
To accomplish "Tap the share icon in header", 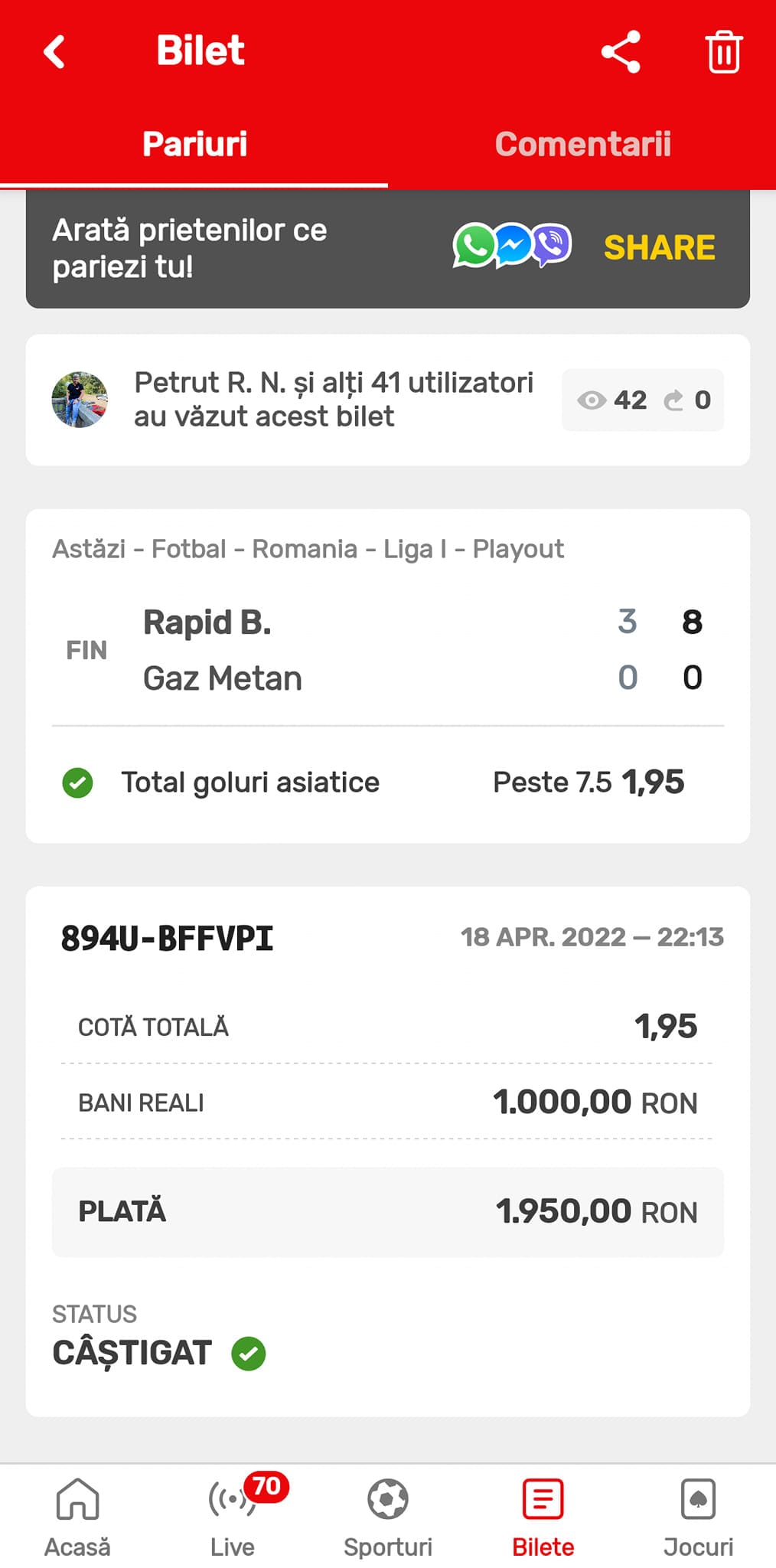I will [x=621, y=52].
